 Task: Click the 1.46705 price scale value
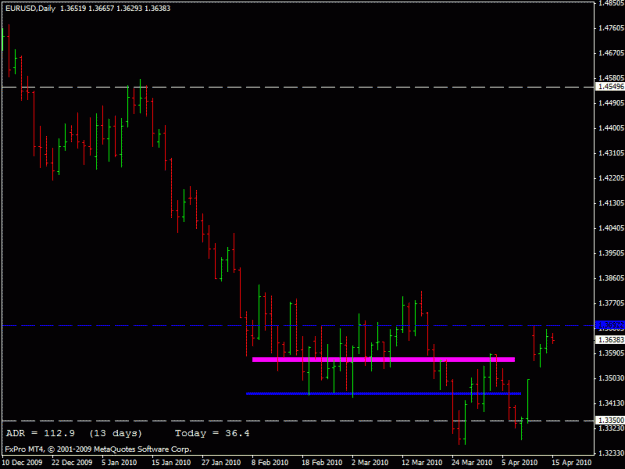pos(611,53)
